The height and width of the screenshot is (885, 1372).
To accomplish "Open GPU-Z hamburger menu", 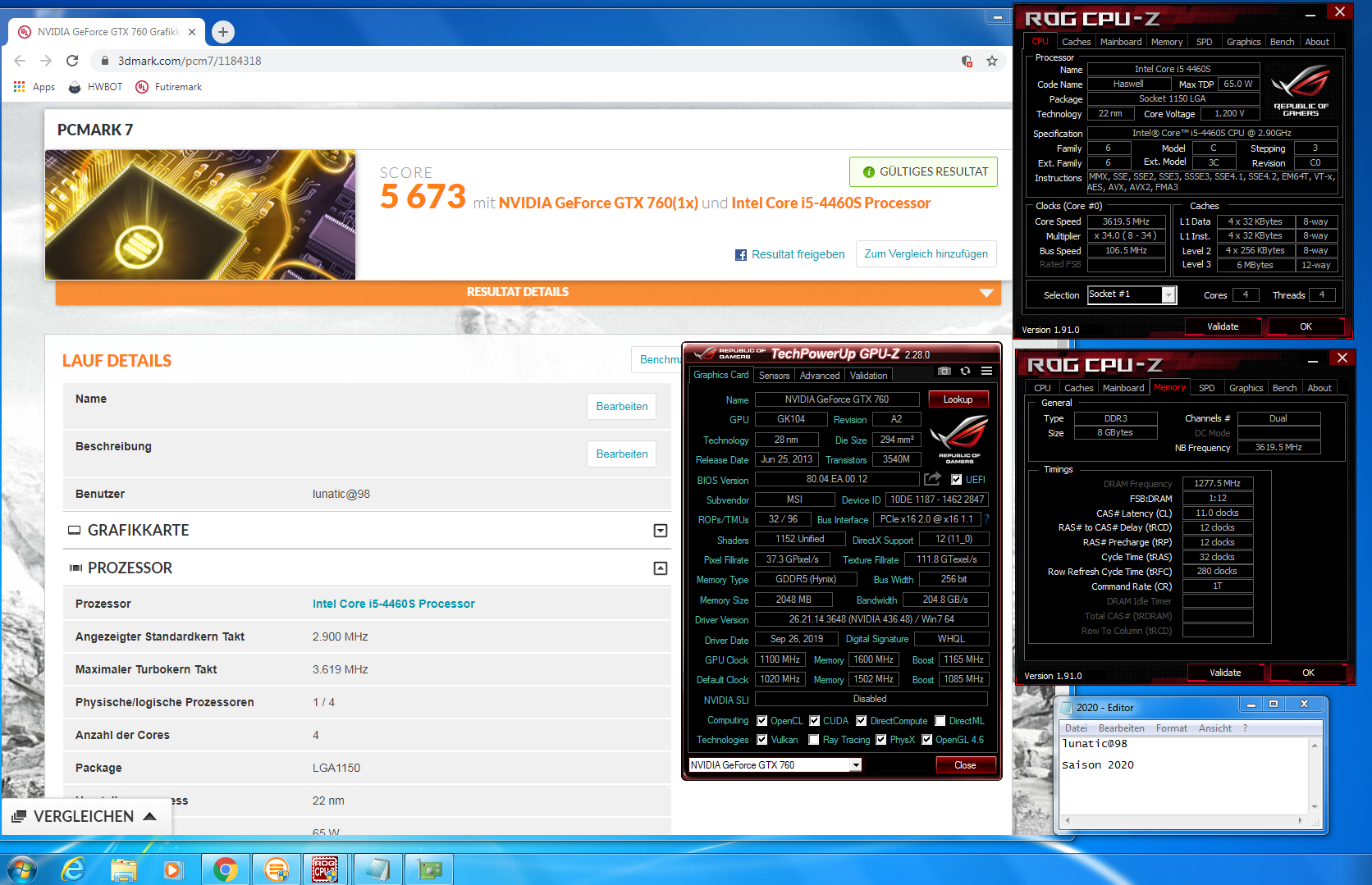I will [986, 372].
